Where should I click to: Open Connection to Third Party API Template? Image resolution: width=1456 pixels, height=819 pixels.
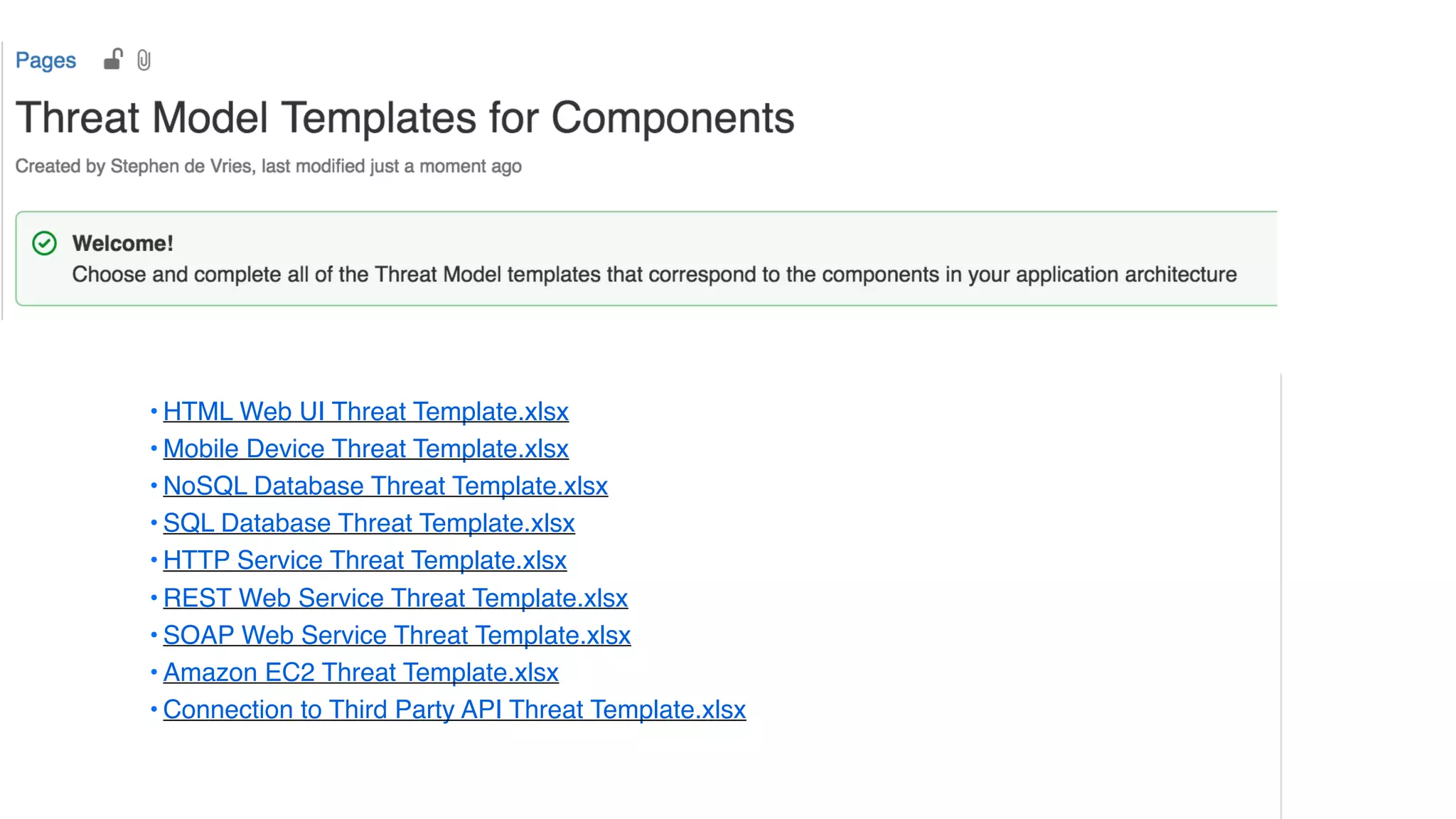tap(454, 710)
